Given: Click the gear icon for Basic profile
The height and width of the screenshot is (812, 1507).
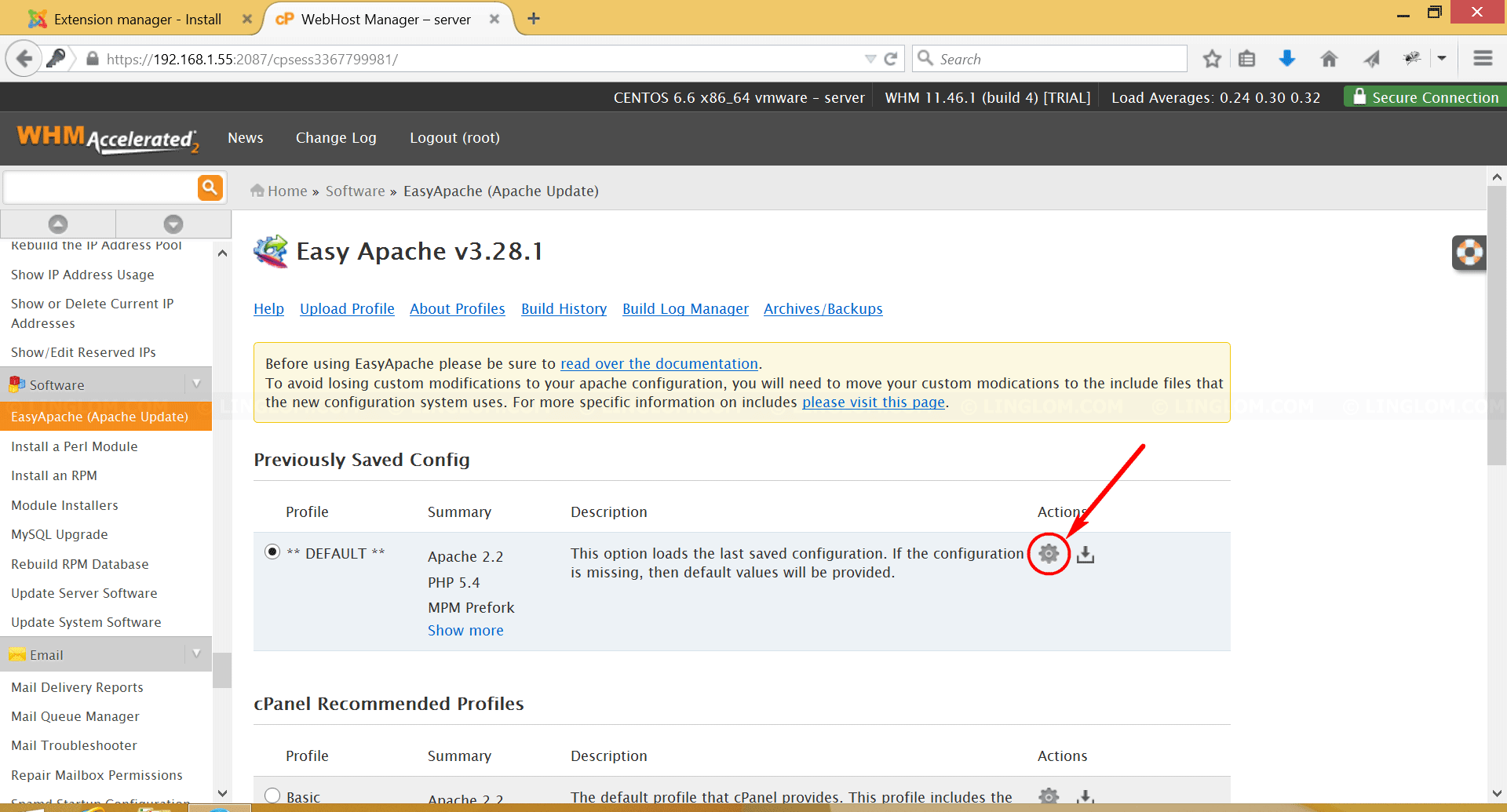Looking at the screenshot, I should click(1049, 796).
